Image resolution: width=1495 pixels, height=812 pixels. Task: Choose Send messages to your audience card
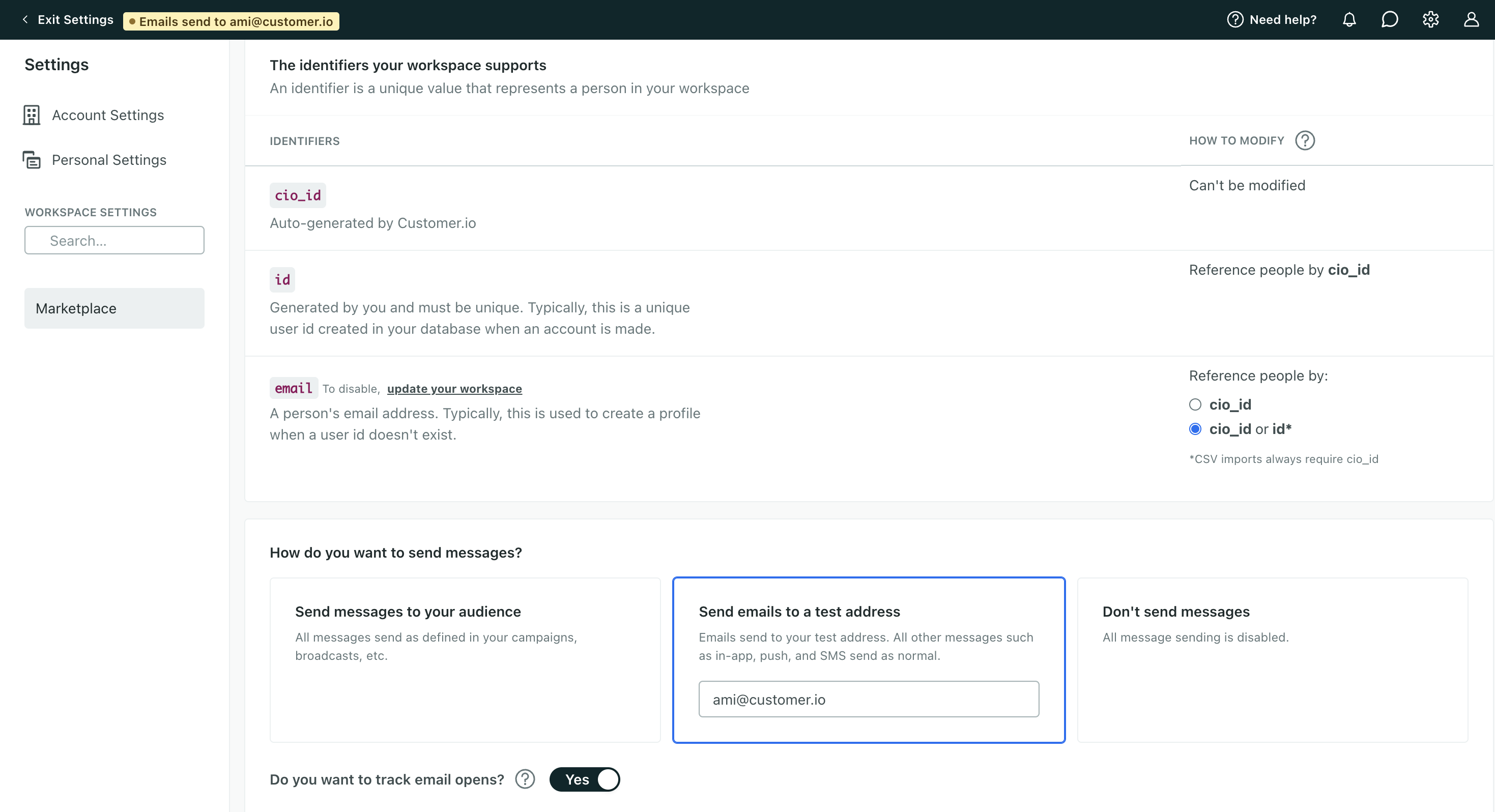[465, 660]
